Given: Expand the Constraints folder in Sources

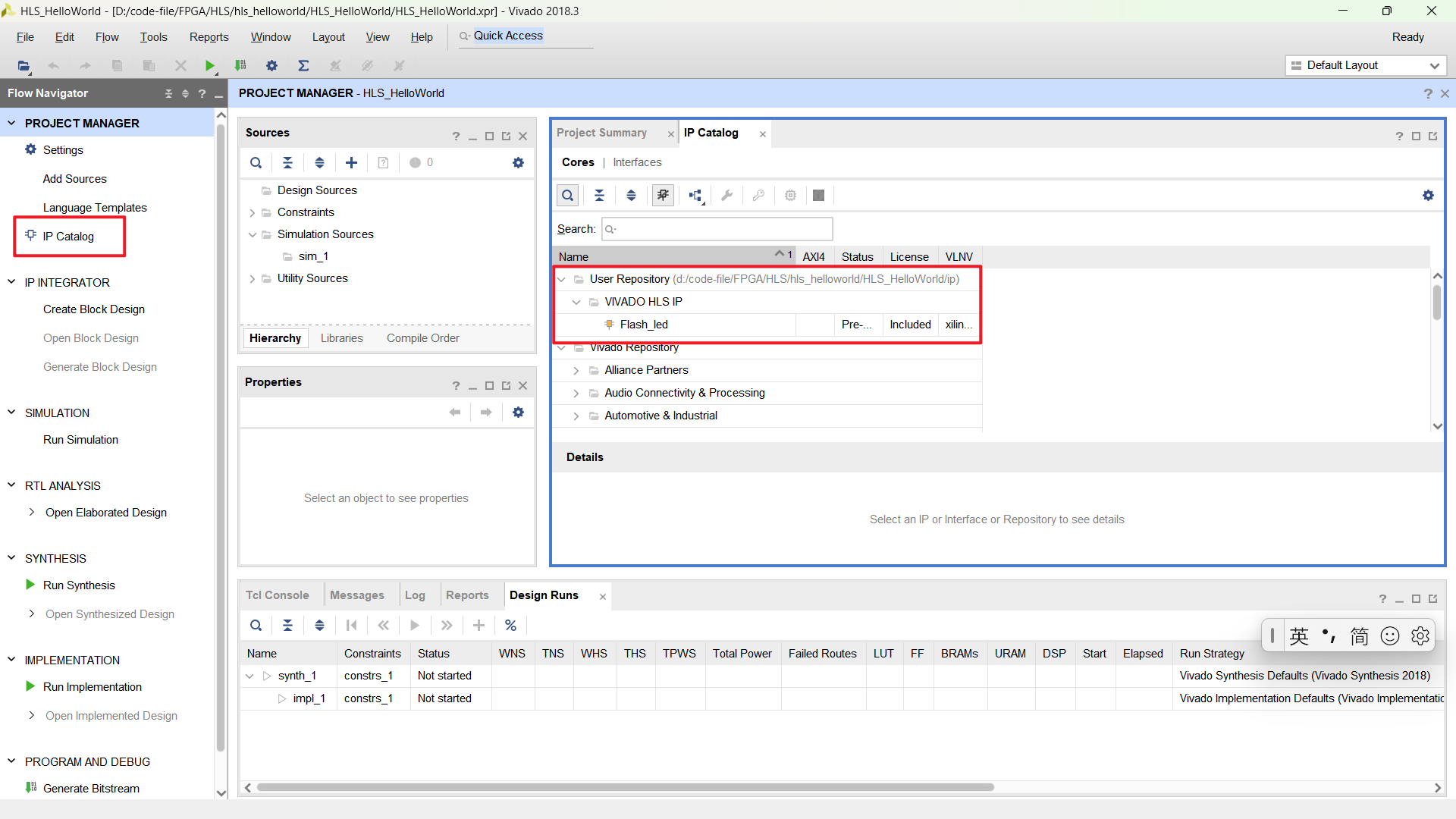Looking at the screenshot, I should tap(253, 213).
